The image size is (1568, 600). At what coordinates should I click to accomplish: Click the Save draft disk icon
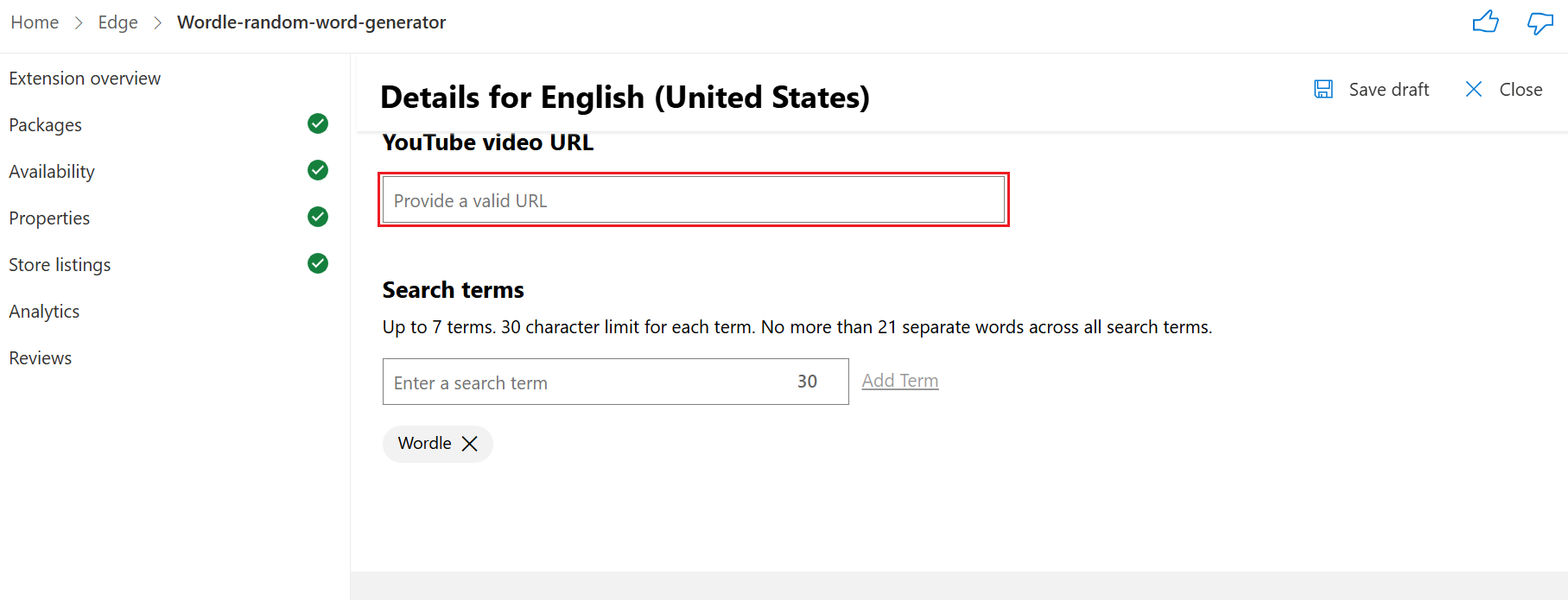(x=1324, y=89)
